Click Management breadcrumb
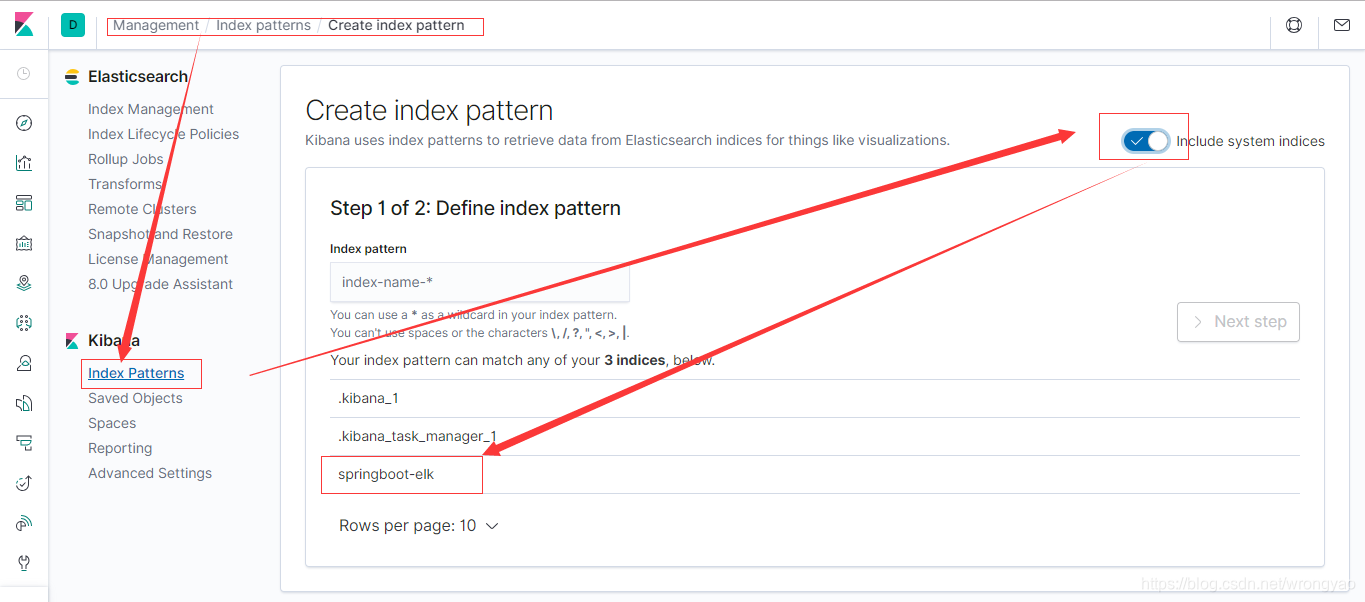Image resolution: width=1365 pixels, height=602 pixels. click(x=156, y=25)
